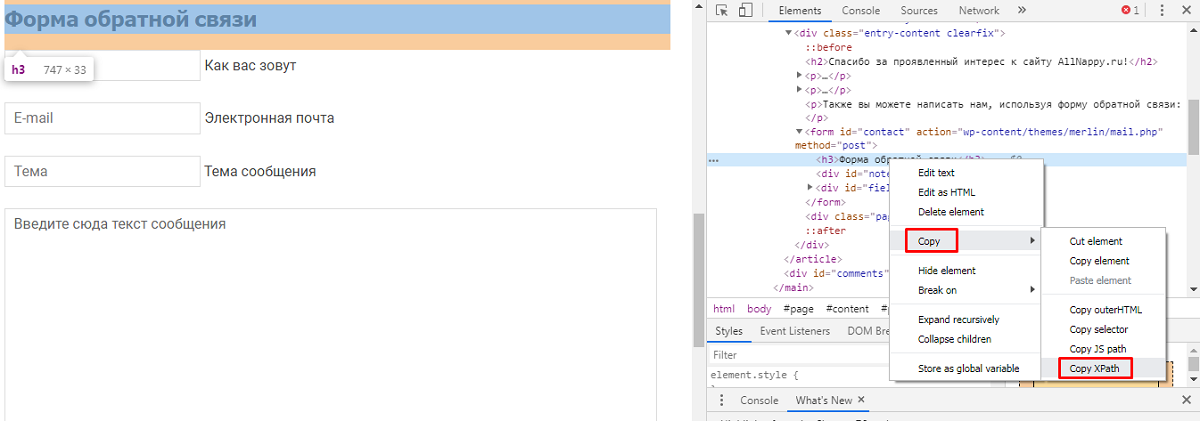
Task: Switch to the Network tab
Action: tap(978, 11)
